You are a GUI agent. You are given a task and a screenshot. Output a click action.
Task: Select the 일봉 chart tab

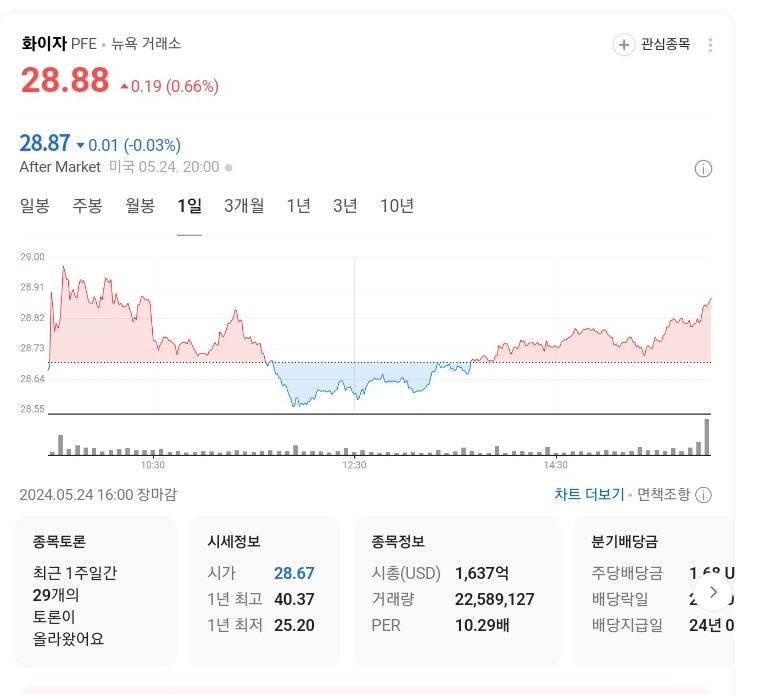[35, 206]
